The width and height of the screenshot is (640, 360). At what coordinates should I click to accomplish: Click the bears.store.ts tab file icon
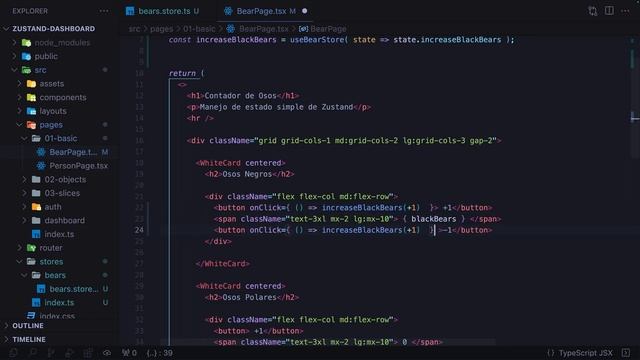click(x=130, y=11)
